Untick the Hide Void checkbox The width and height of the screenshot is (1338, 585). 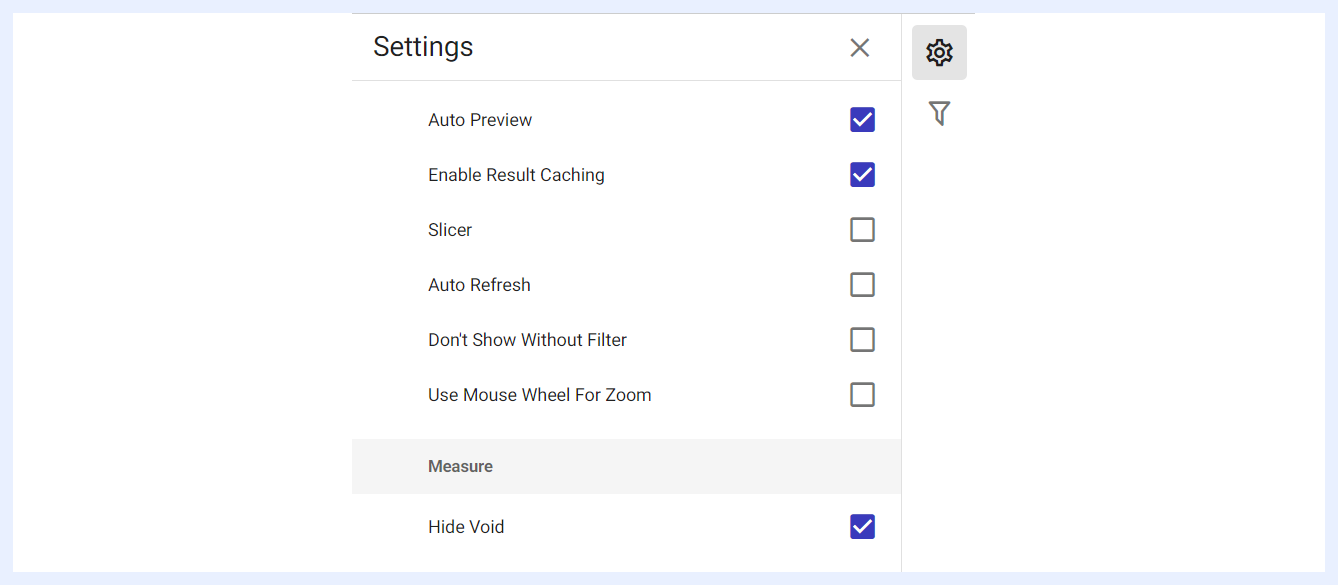pos(862,526)
